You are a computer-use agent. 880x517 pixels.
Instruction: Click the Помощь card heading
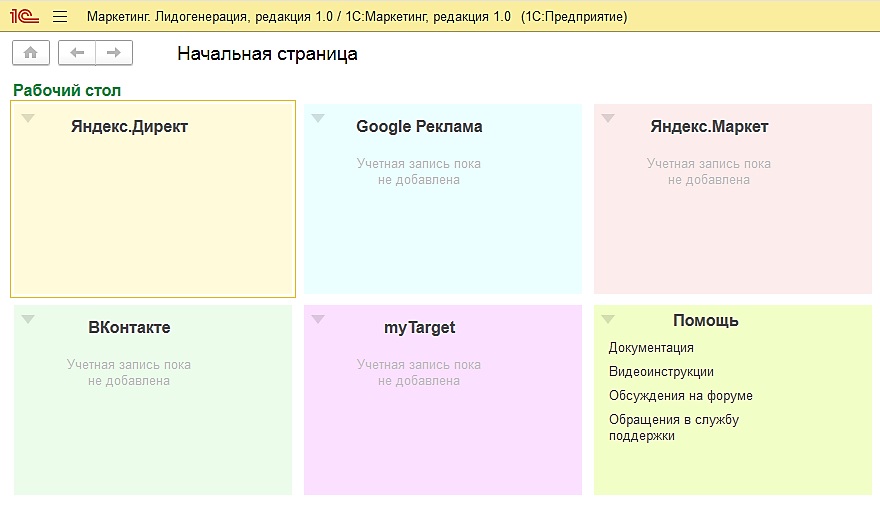click(705, 321)
